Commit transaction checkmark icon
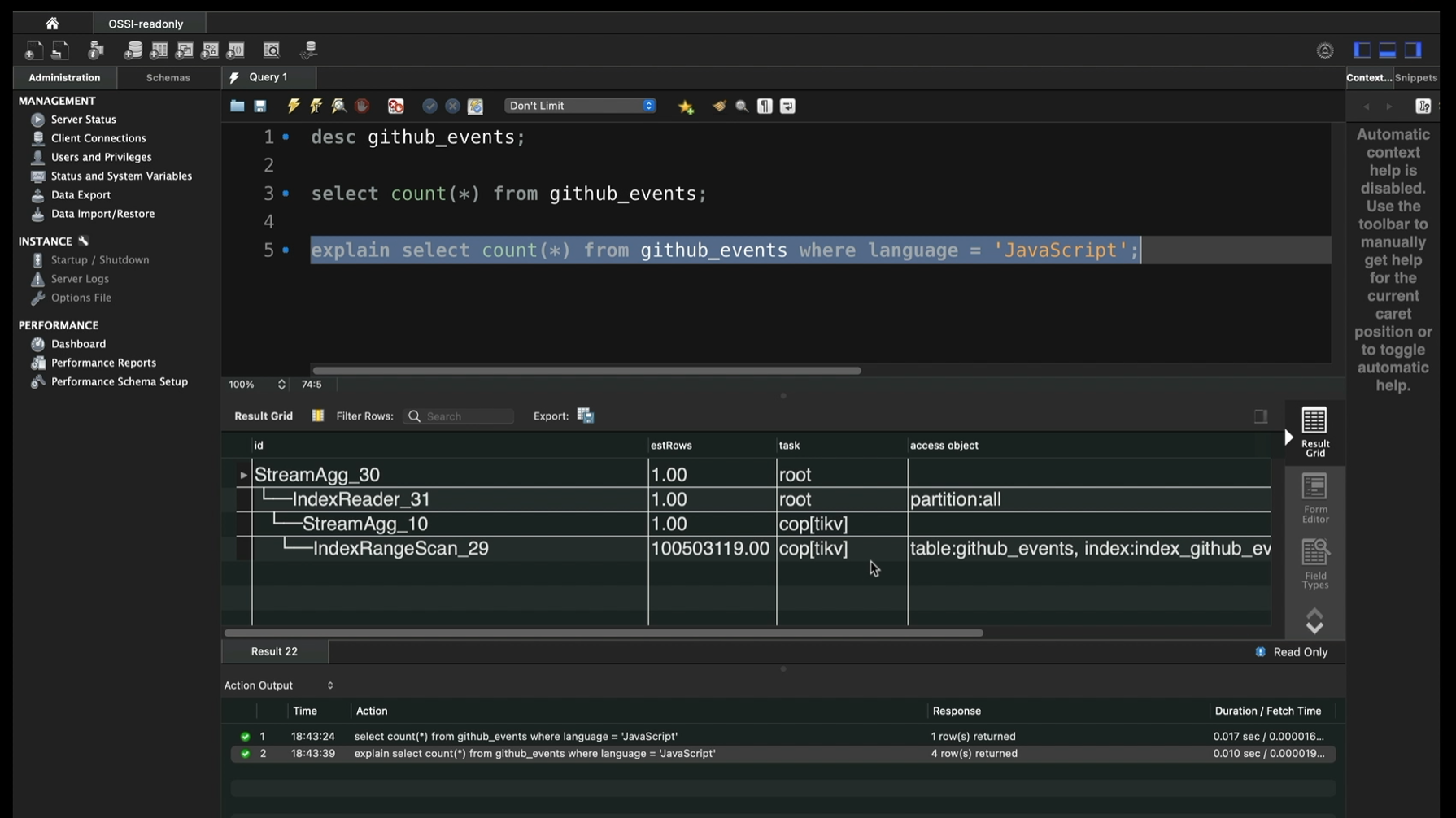The height and width of the screenshot is (818, 1456). (429, 106)
